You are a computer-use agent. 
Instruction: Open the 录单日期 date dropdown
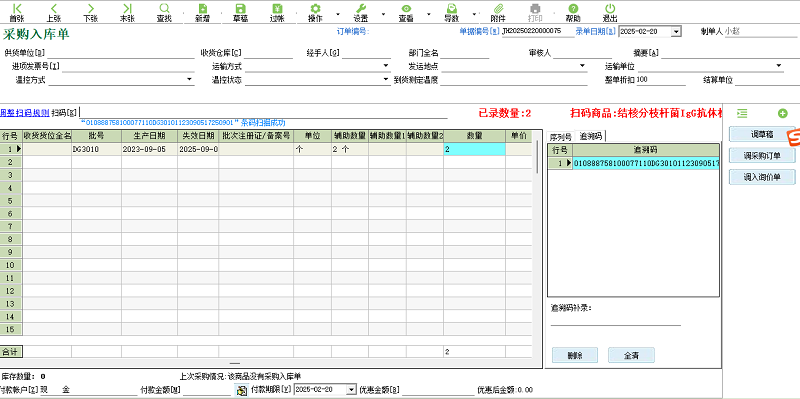677,32
